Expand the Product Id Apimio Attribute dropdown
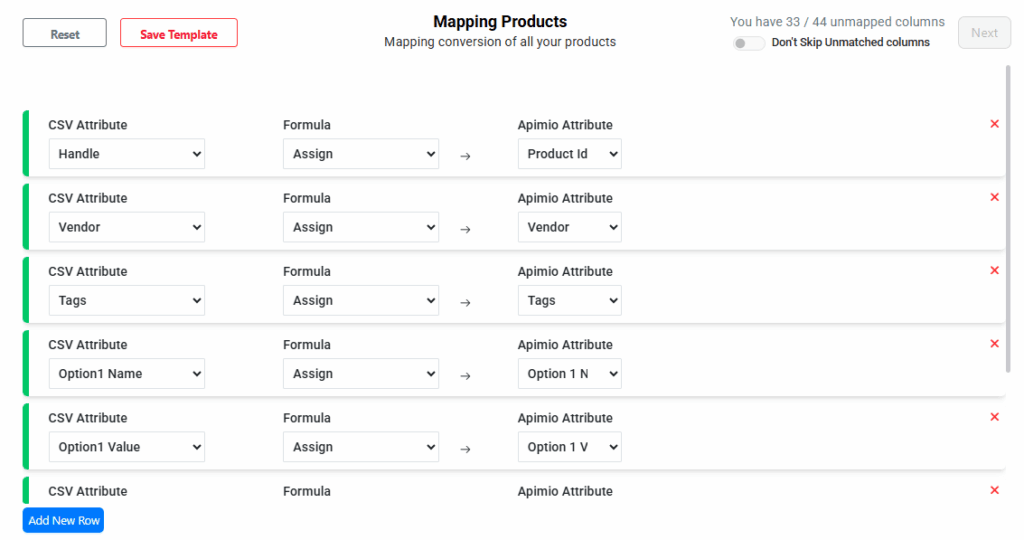This screenshot has height=540, width=1024. tap(569, 154)
